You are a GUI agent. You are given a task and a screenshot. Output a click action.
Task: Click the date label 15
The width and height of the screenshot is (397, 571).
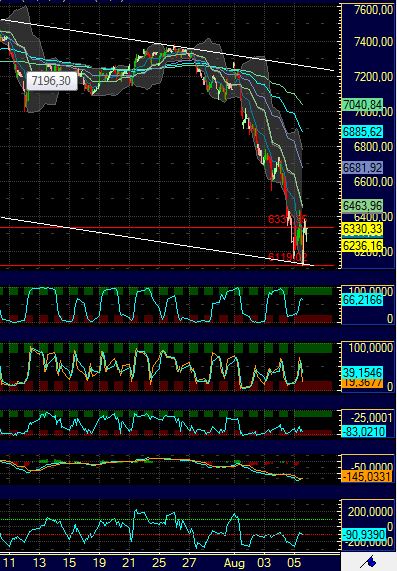click(69, 563)
